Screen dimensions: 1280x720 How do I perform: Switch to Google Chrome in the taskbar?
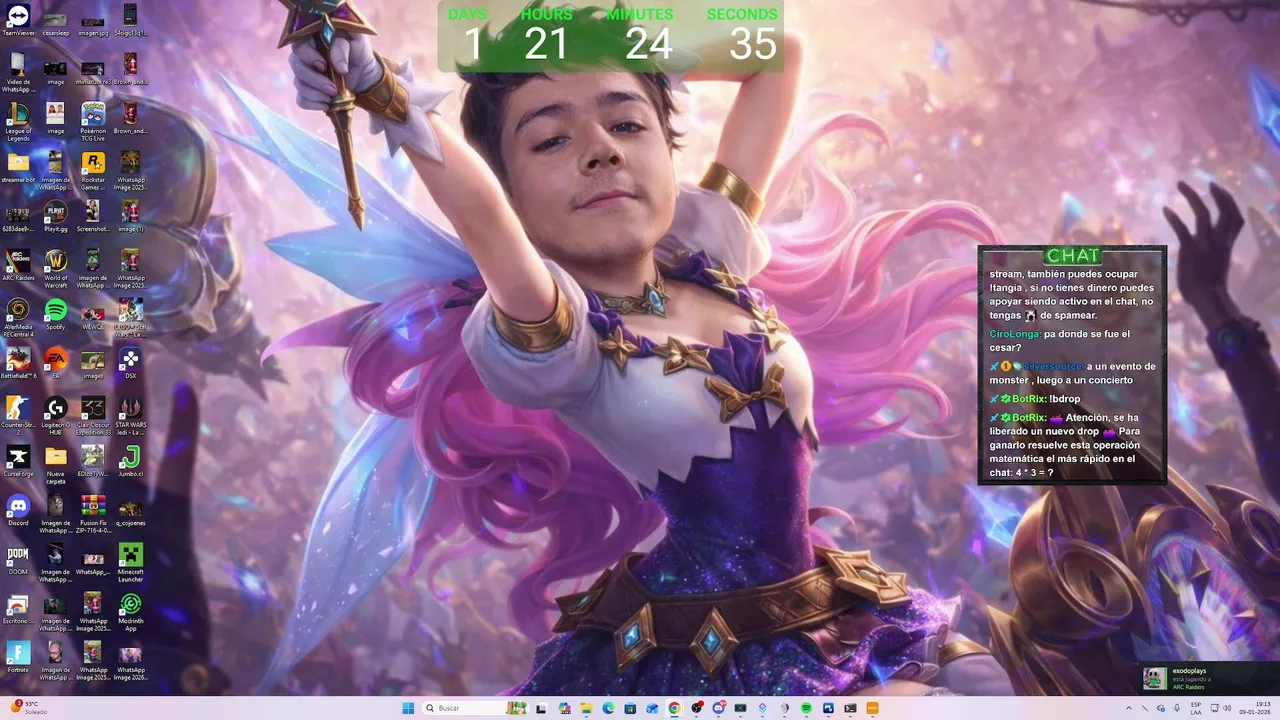click(674, 708)
